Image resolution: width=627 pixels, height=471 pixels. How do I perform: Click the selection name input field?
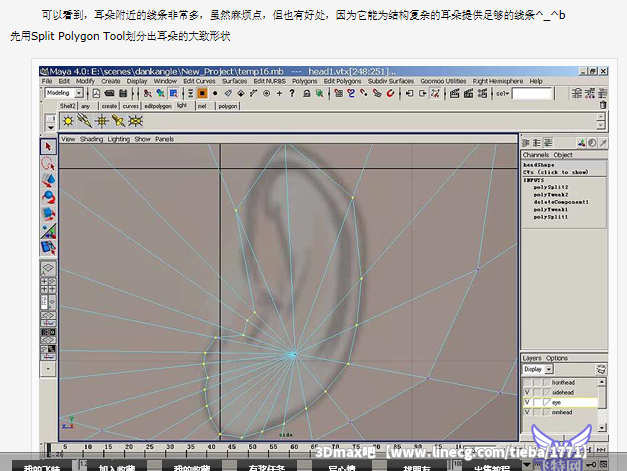[x=532, y=94]
